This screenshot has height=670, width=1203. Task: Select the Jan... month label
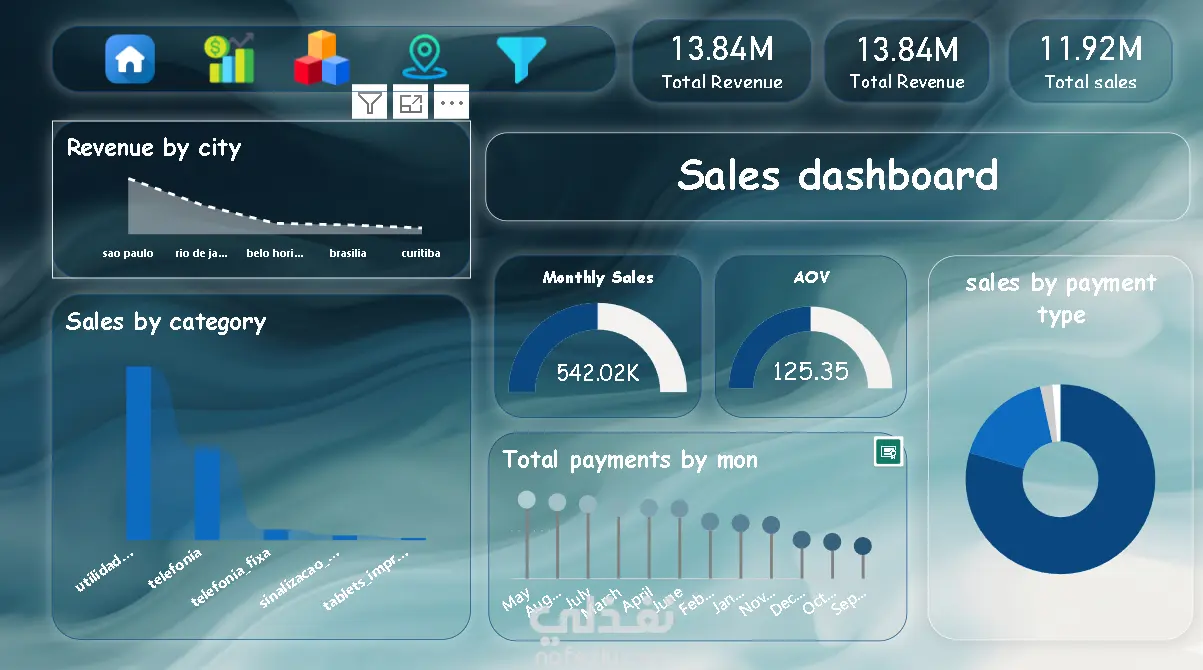click(x=729, y=602)
